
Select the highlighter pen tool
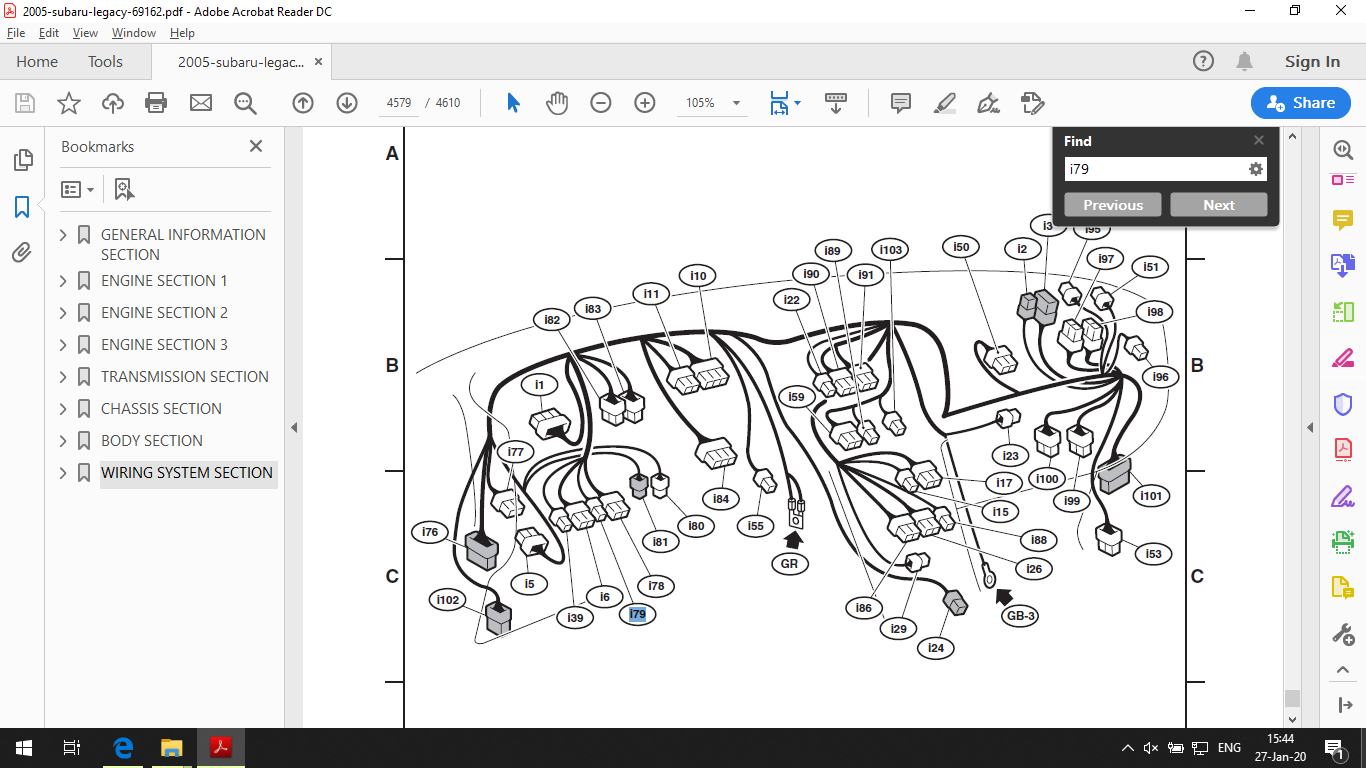click(944, 103)
